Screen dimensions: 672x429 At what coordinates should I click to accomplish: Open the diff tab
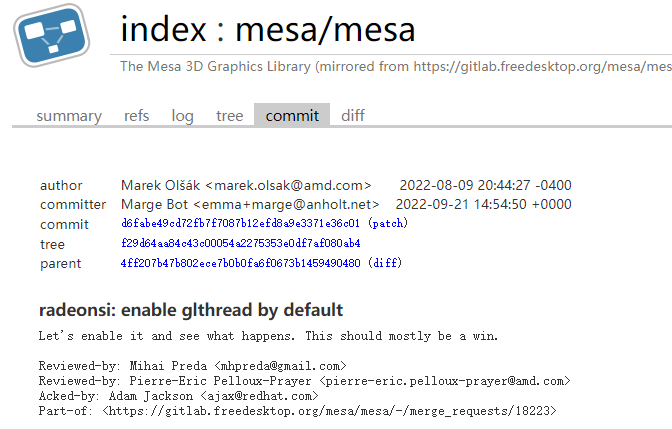[x=353, y=116]
